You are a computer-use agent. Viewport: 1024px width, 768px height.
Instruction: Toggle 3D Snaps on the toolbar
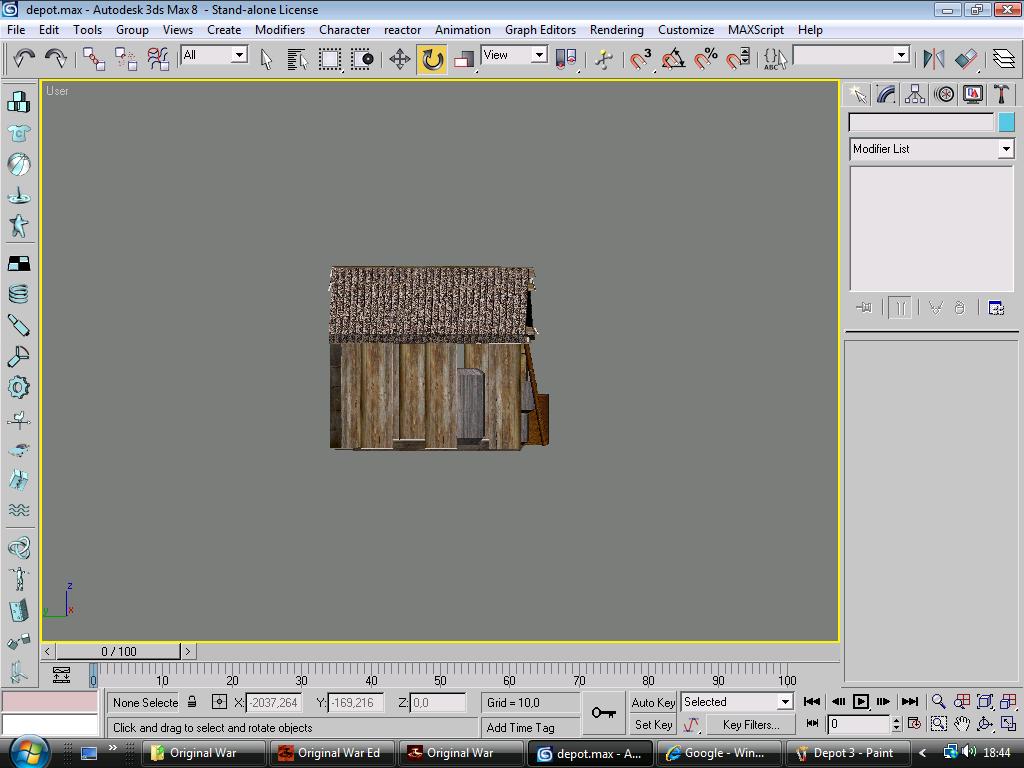(x=641, y=59)
